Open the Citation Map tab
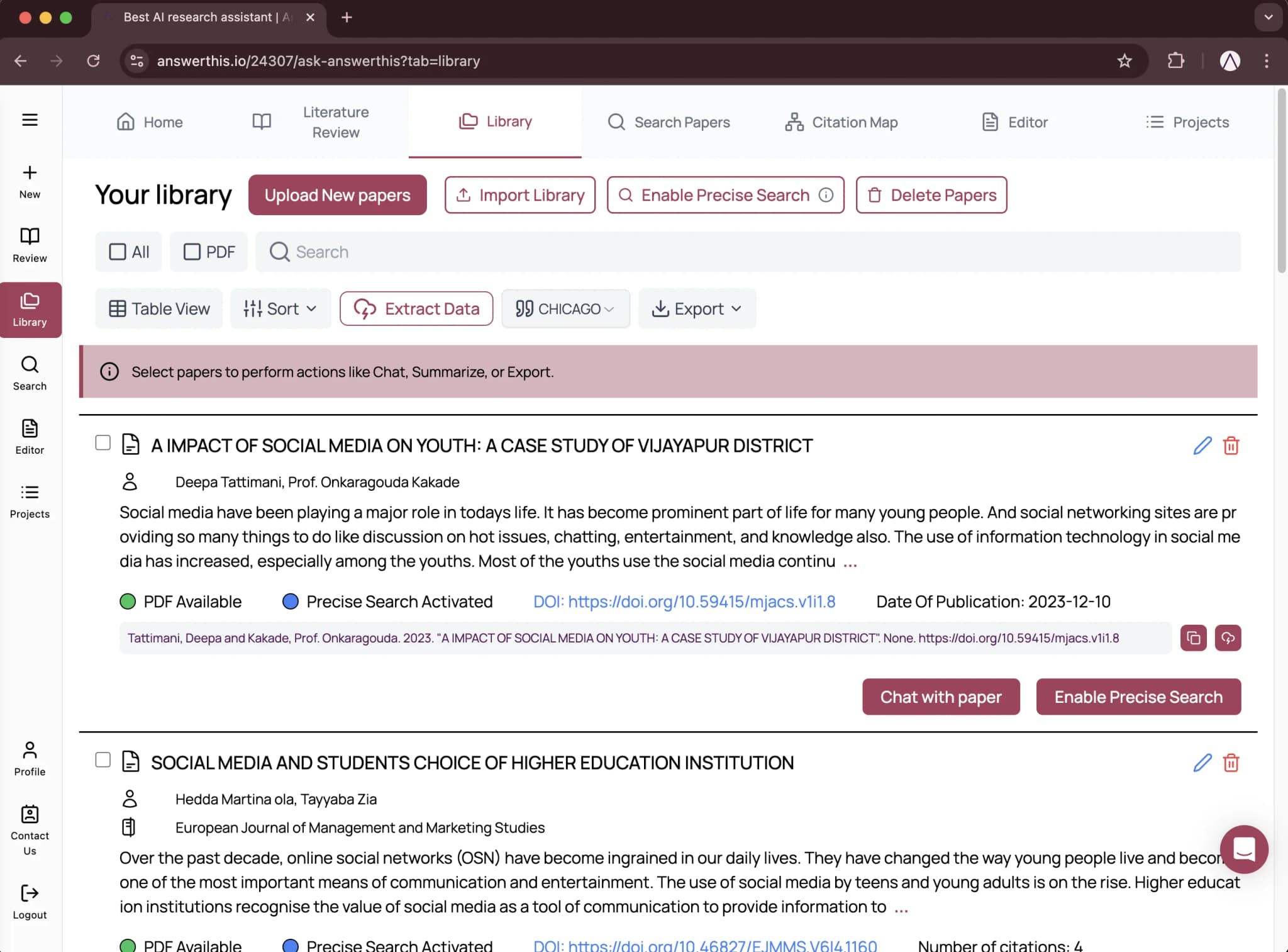Viewport: 1288px width, 952px height. click(x=841, y=122)
